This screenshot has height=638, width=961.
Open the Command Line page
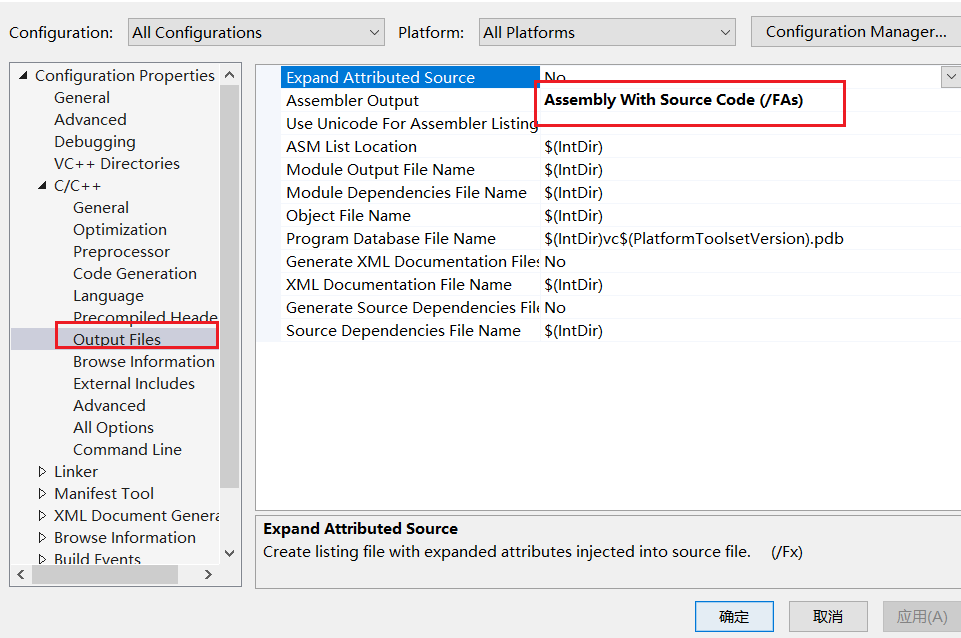(127, 450)
